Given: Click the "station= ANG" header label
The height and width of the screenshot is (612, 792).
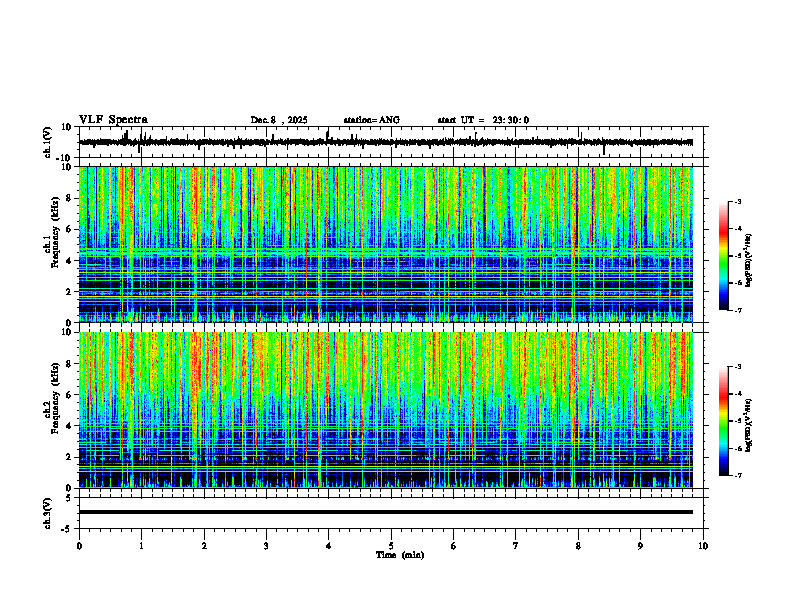Looking at the screenshot, I should 372,120.
